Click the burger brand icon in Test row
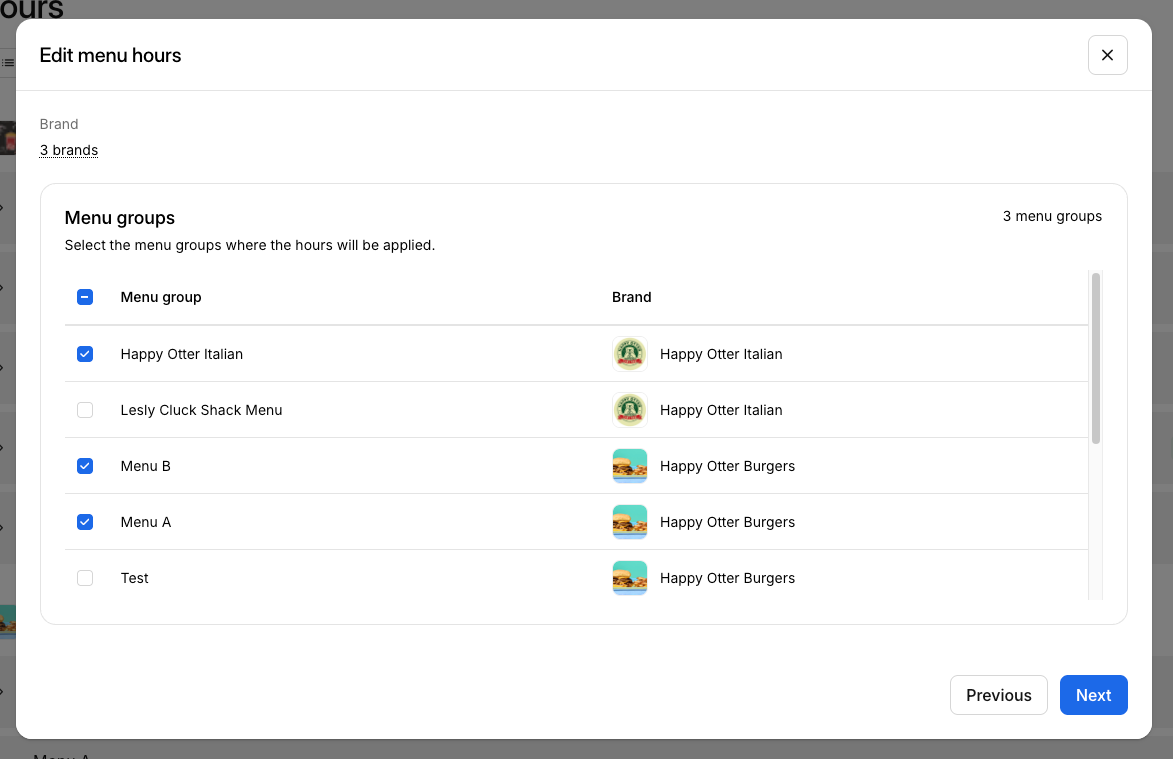This screenshot has width=1173, height=759. (x=629, y=578)
